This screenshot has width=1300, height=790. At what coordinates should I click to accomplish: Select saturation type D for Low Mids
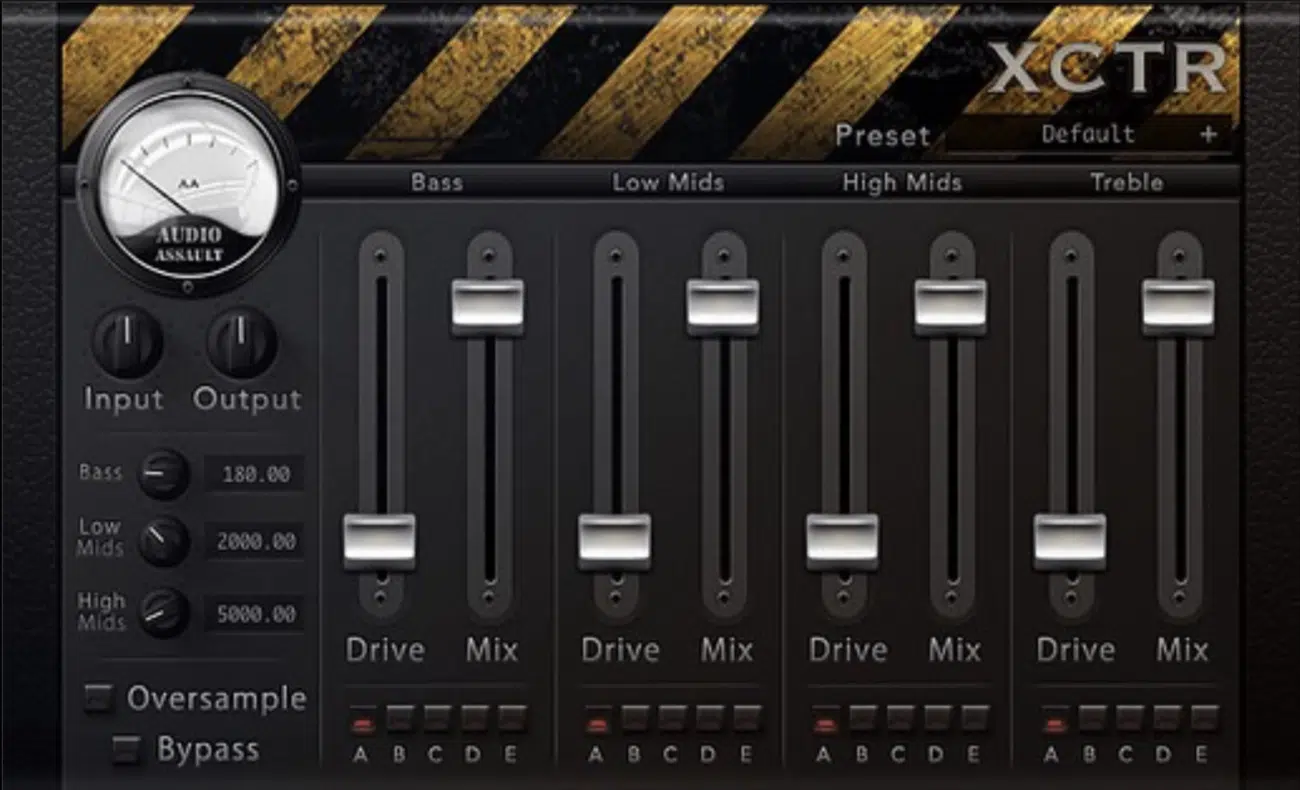pos(710,719)
